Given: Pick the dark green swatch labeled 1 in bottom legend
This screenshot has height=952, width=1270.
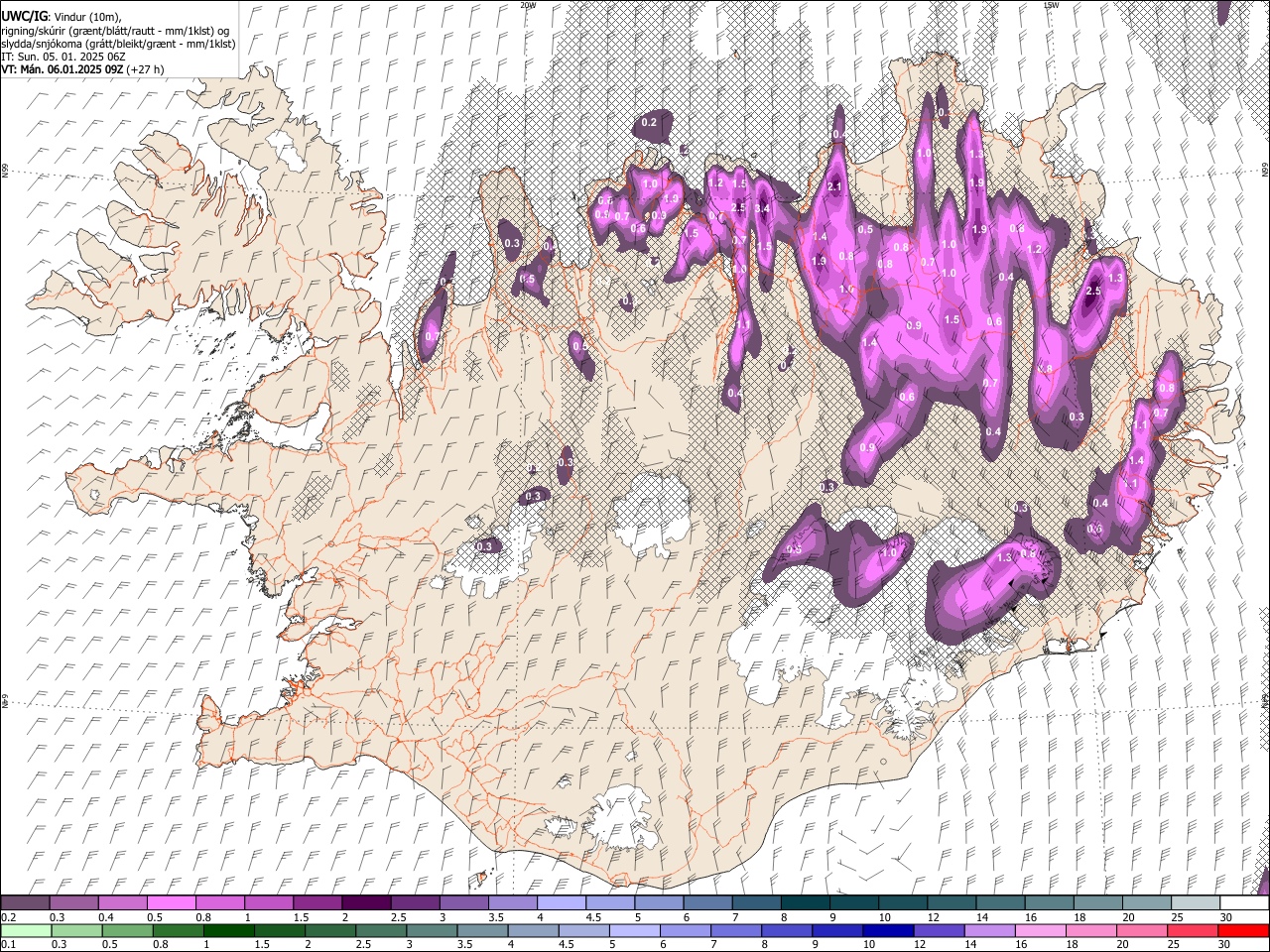Looking at the screenshot, I should tap(228, 931).
